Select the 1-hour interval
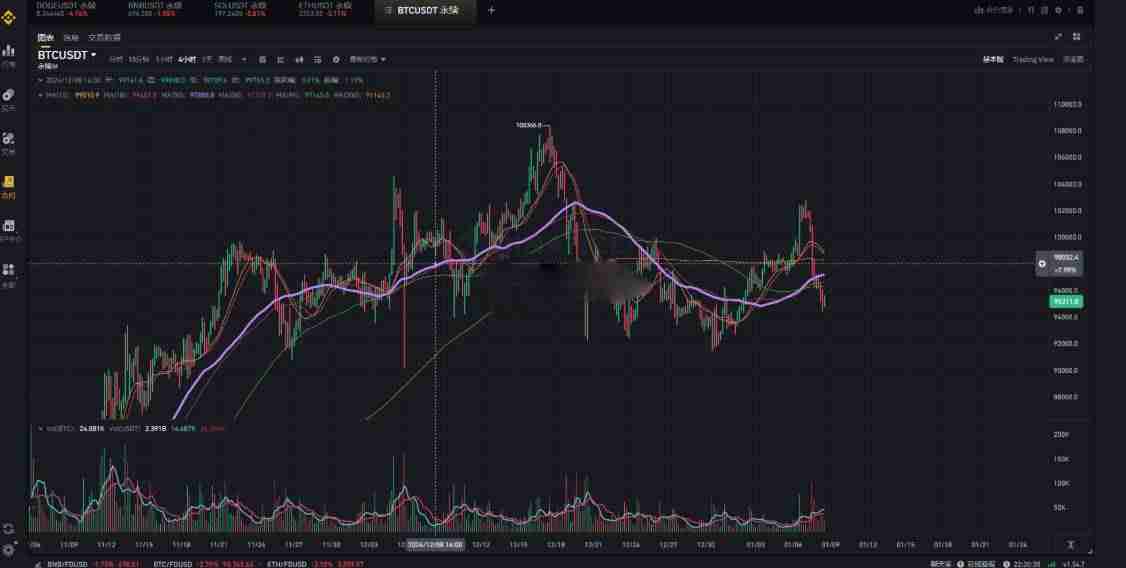 coord(163,59)
